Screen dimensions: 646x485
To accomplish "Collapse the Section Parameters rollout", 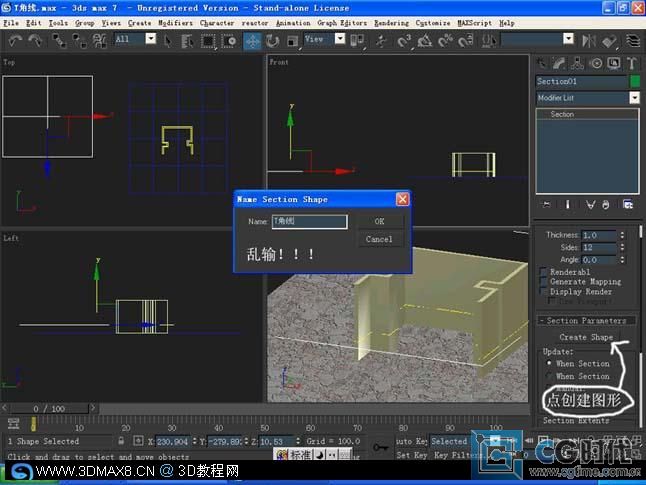I will pyautogui.click(x=586, y=321).
